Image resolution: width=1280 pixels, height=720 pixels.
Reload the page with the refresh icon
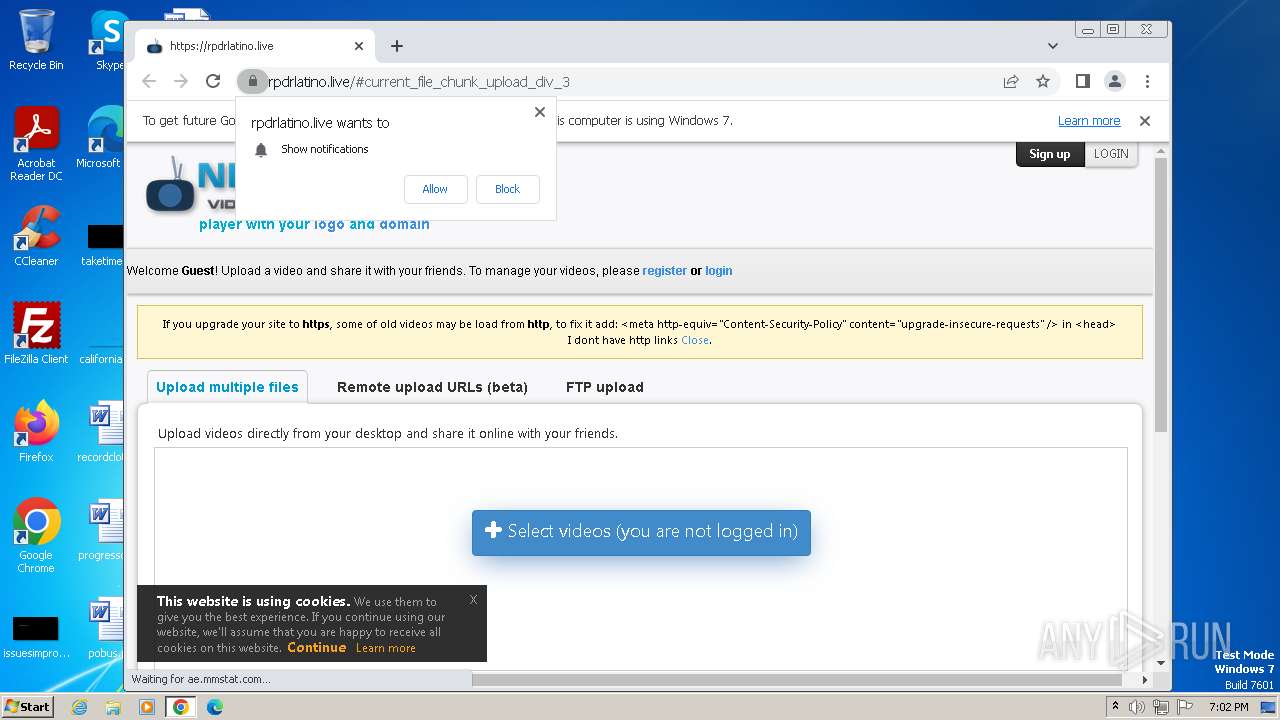(x=213, y=81)
